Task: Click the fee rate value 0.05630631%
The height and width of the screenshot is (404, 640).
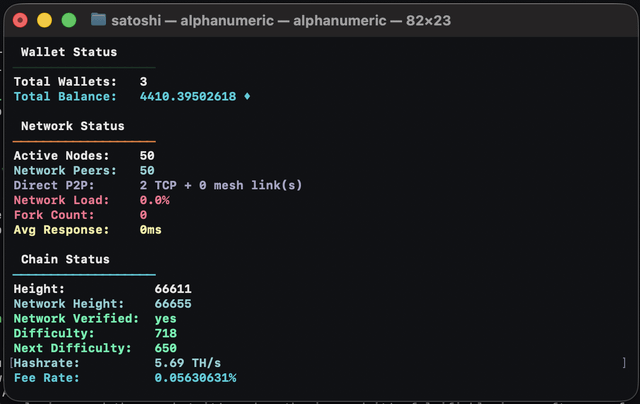Action: pyautogui.click(x=195, y=378)
